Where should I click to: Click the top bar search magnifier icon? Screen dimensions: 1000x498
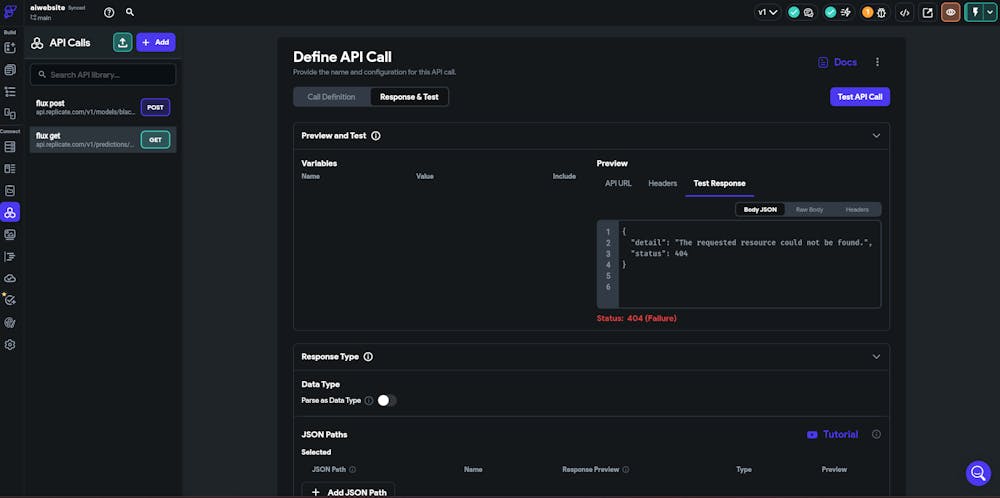click(x=129, y=12)
